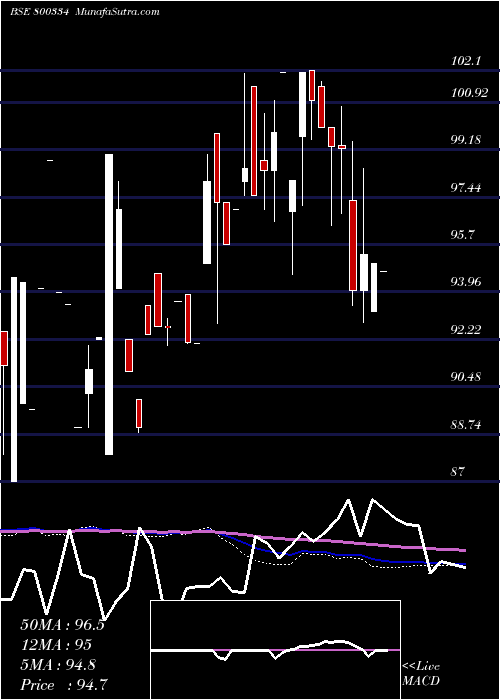Select the Price : 94.7 readout
Screen dimensions: 500x700
(64, 685)
